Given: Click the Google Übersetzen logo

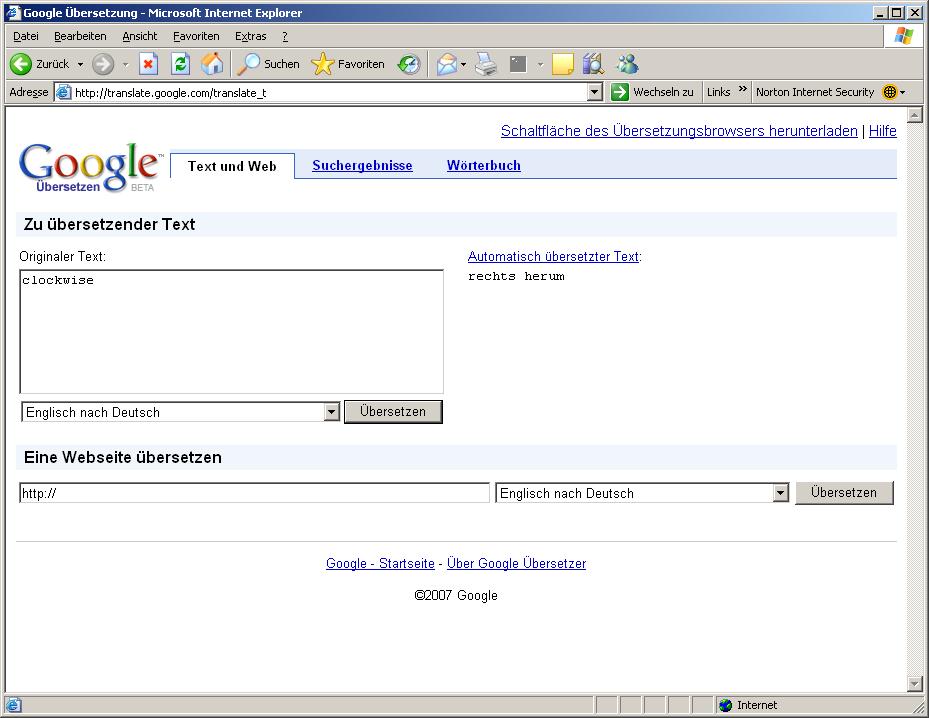Looking at the screenshot, I should point(91,168).
